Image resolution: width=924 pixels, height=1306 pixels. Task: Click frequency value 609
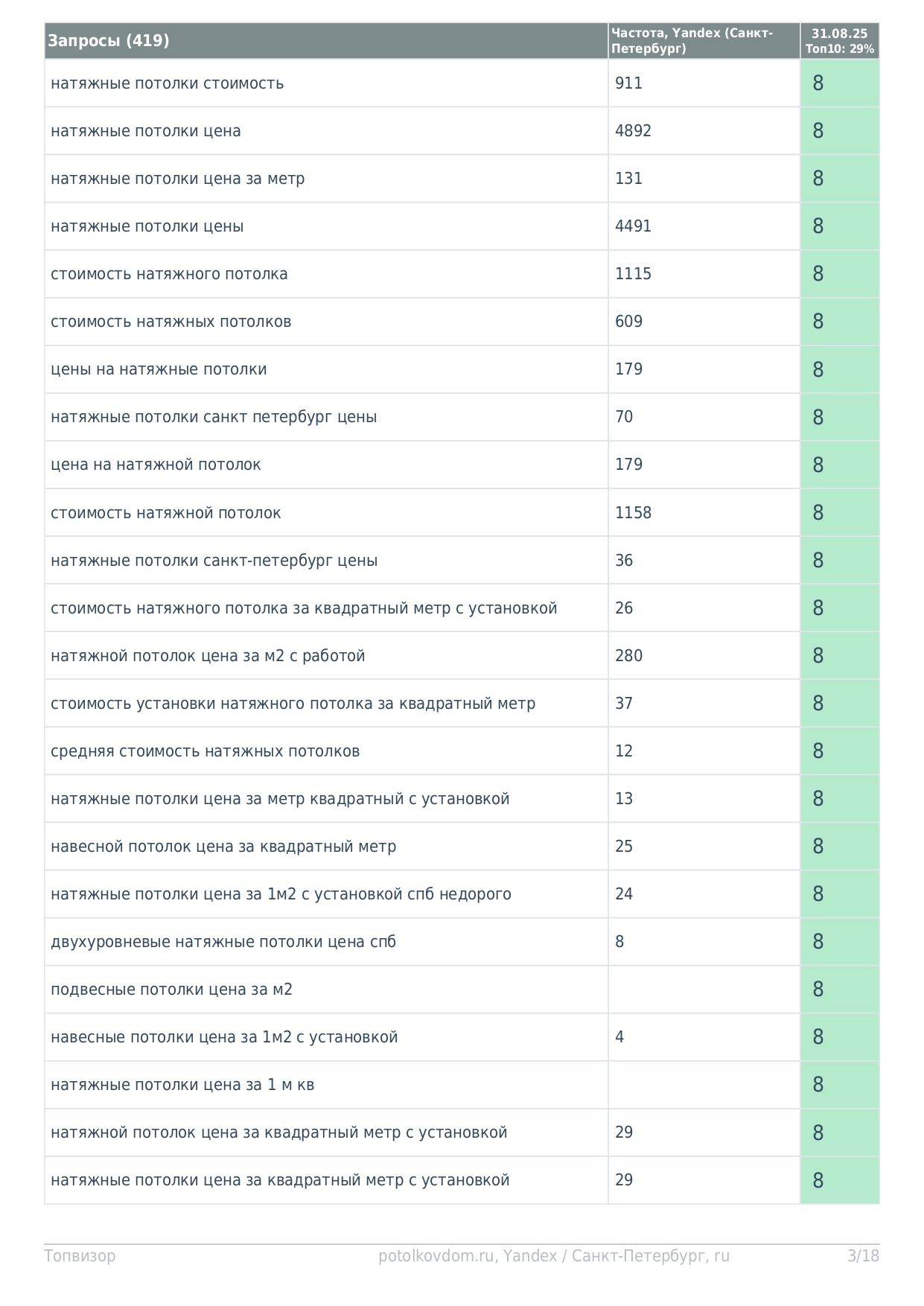pos(628,322)
